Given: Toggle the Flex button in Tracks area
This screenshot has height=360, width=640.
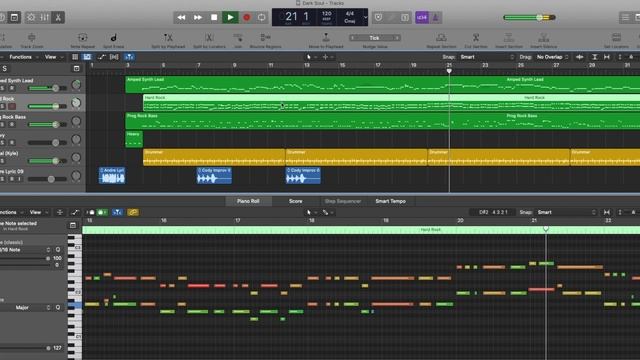Looking at the screenshot, I should (x=114, y=57).
